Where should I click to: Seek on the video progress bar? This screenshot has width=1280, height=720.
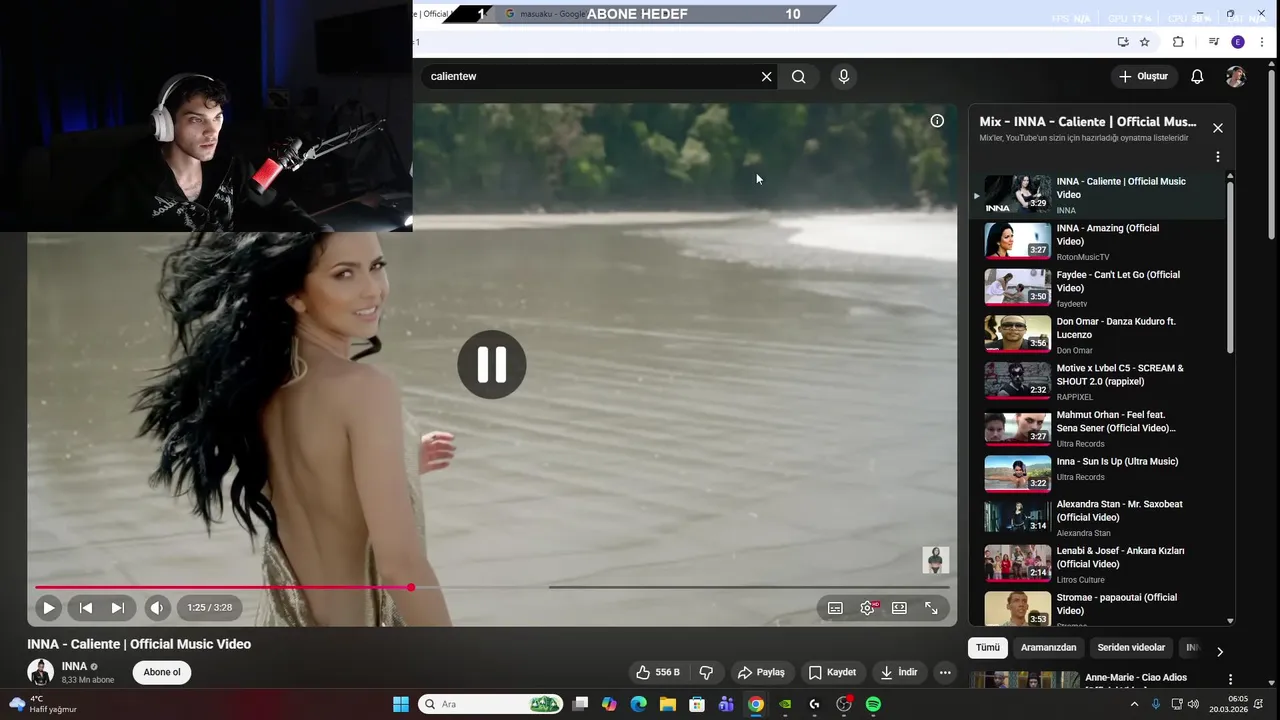pyautogui.click(x=492, y=587)
